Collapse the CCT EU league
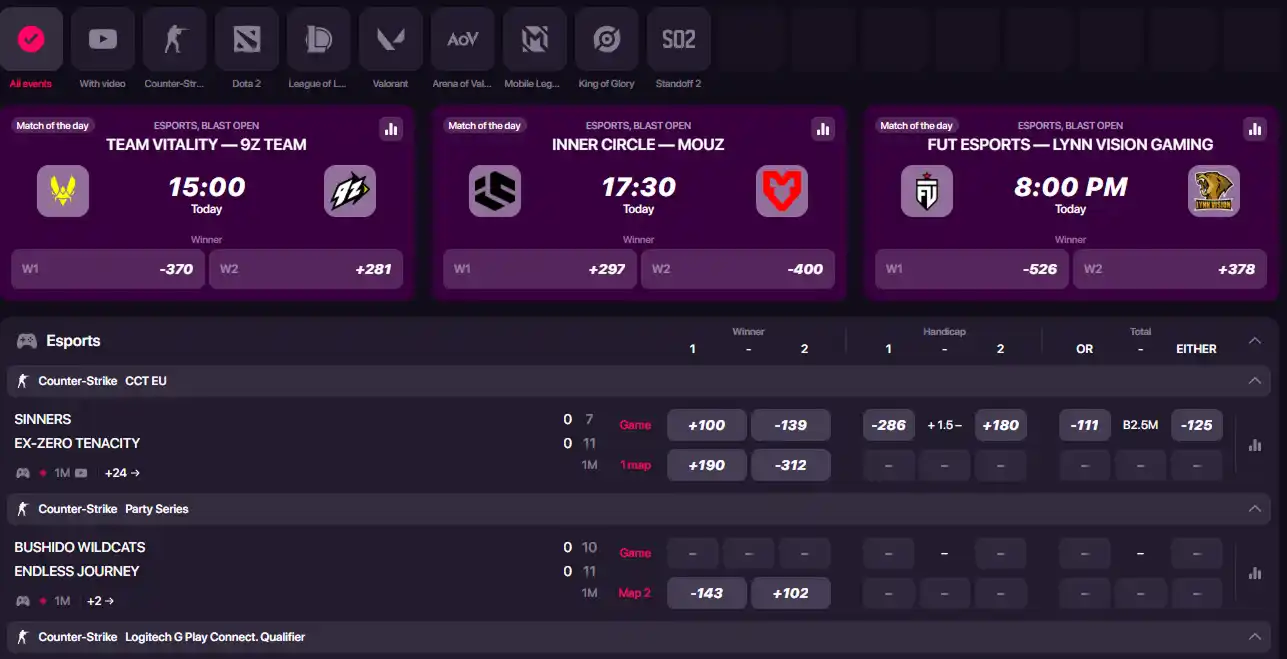This screenshot has width=1287, height=659. point(1255,381)
